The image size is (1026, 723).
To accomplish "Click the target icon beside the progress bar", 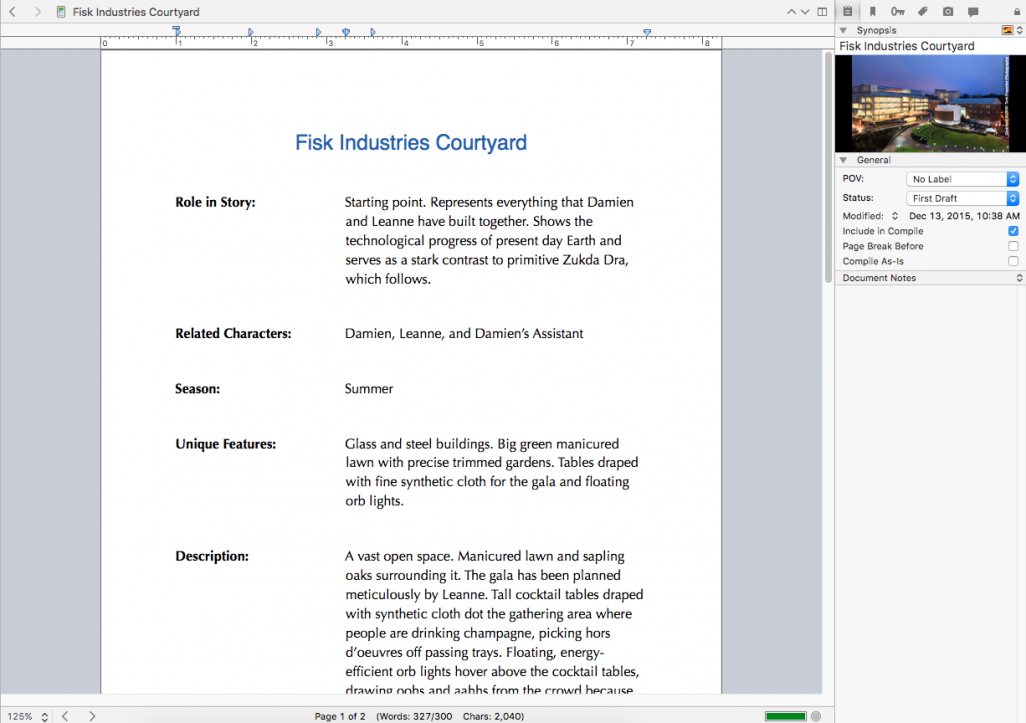I will click(816, 716).
